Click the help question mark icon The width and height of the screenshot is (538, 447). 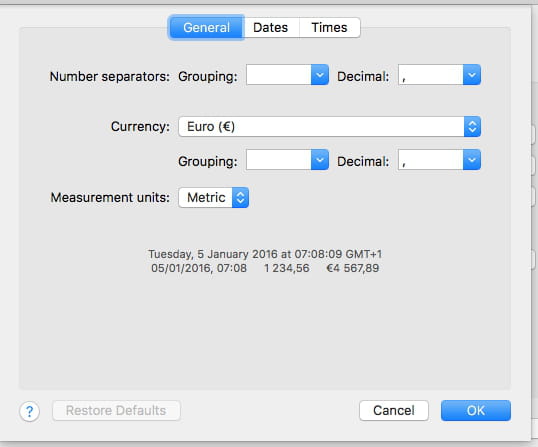30,411
